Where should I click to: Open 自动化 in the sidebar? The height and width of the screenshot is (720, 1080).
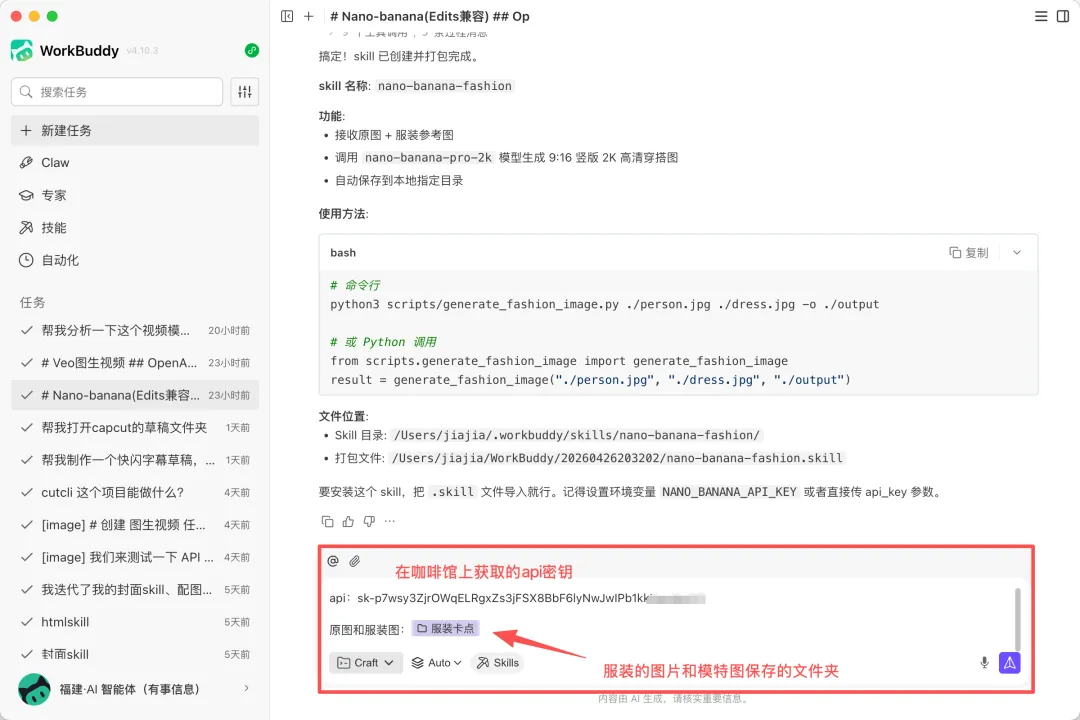tap(134, 260)
